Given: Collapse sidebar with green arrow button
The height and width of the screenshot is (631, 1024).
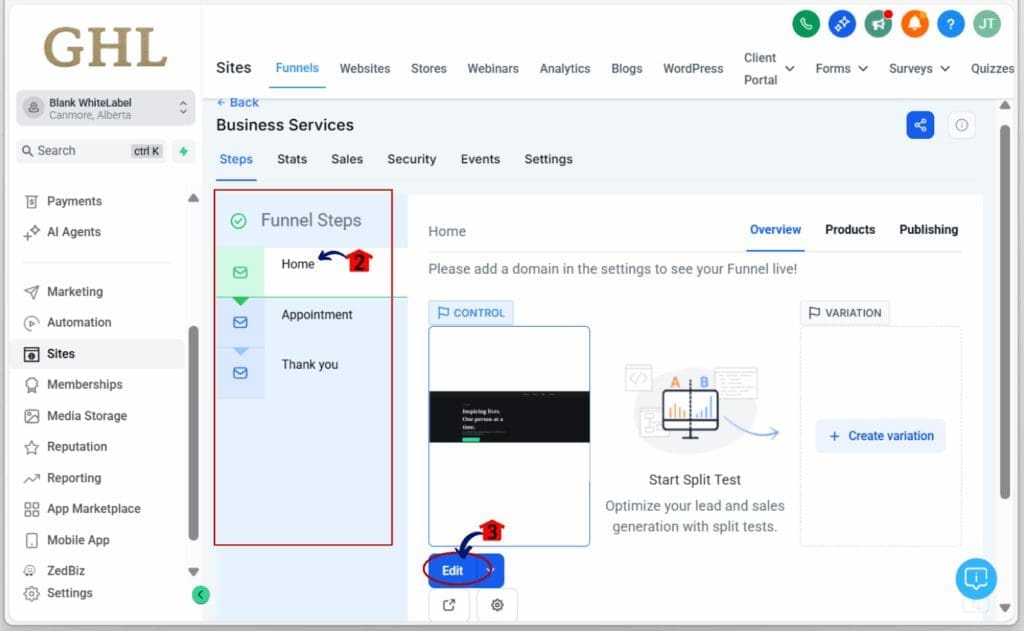Looking at the screenshot, I should [x=200, y=594].
